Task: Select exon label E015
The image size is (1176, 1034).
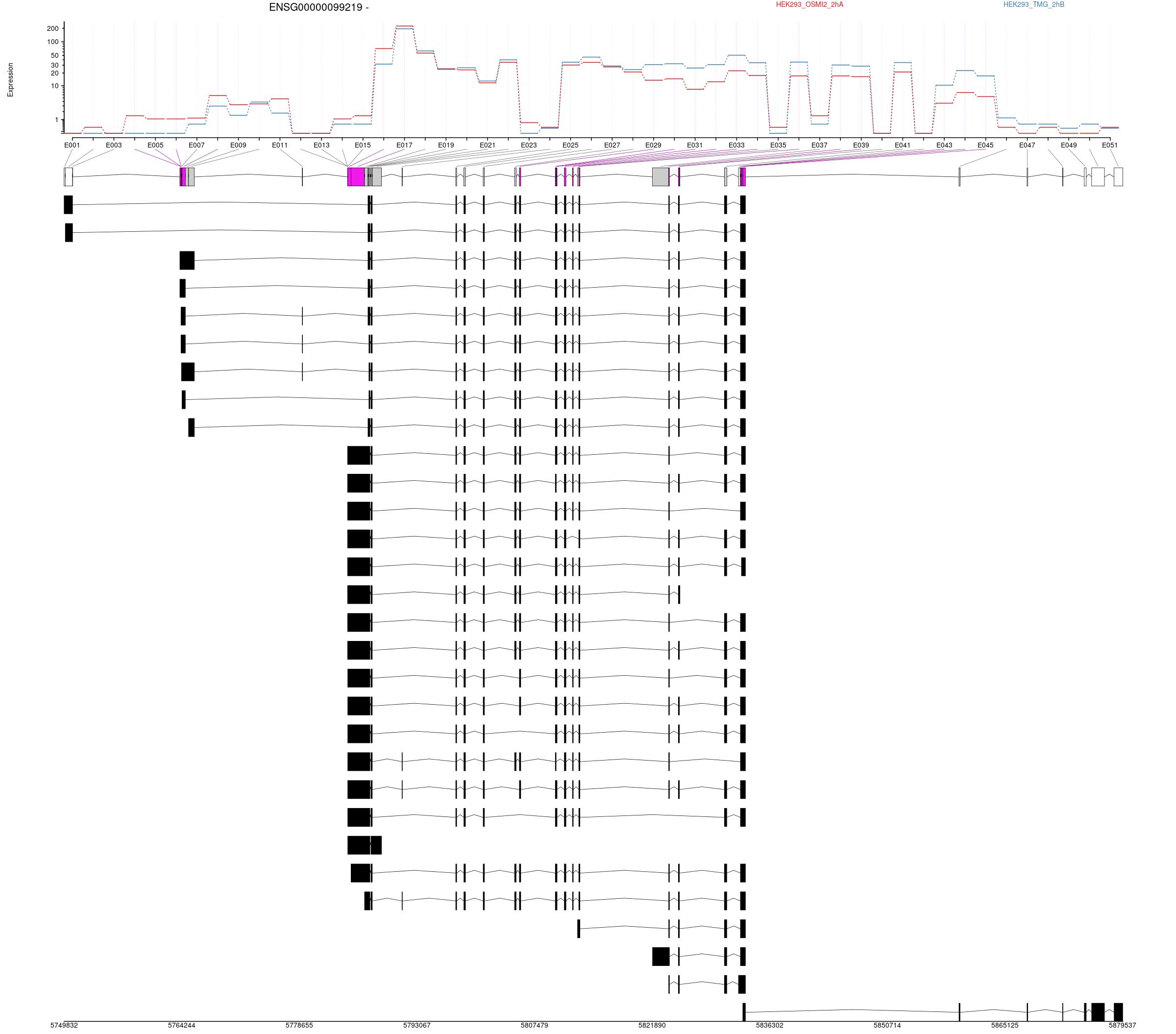Action: pos(363,146)
